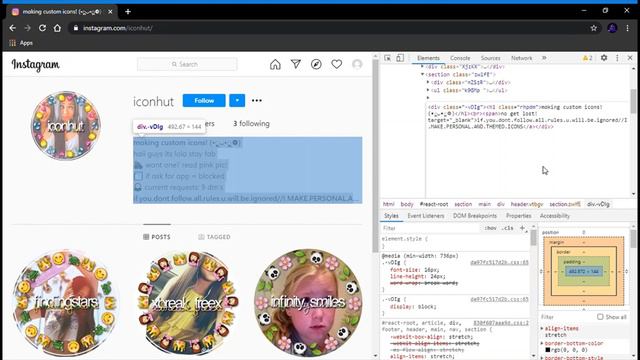Image resolution: width=640 pixels, height=360 pixels.
Task: View the 3 following list
Action: pyautogui.click(x=251, y=124)
